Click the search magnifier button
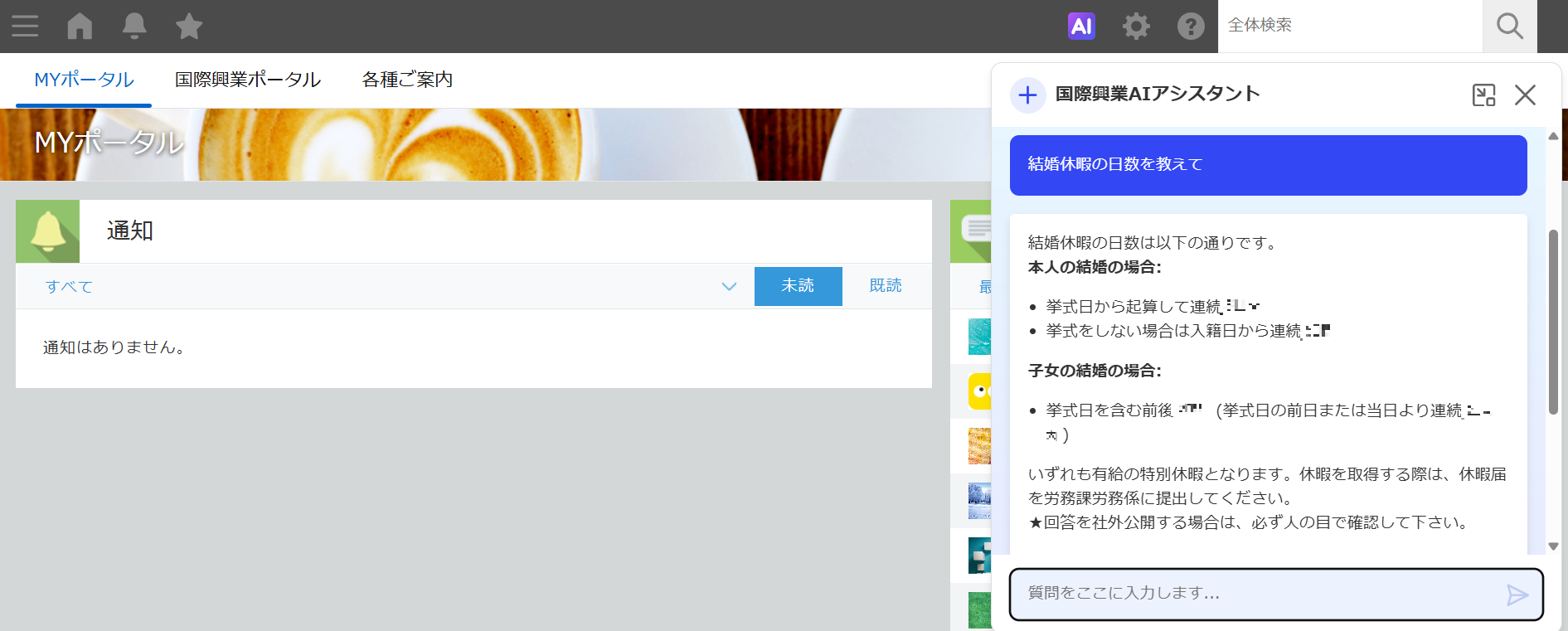 click(1509, 27)
